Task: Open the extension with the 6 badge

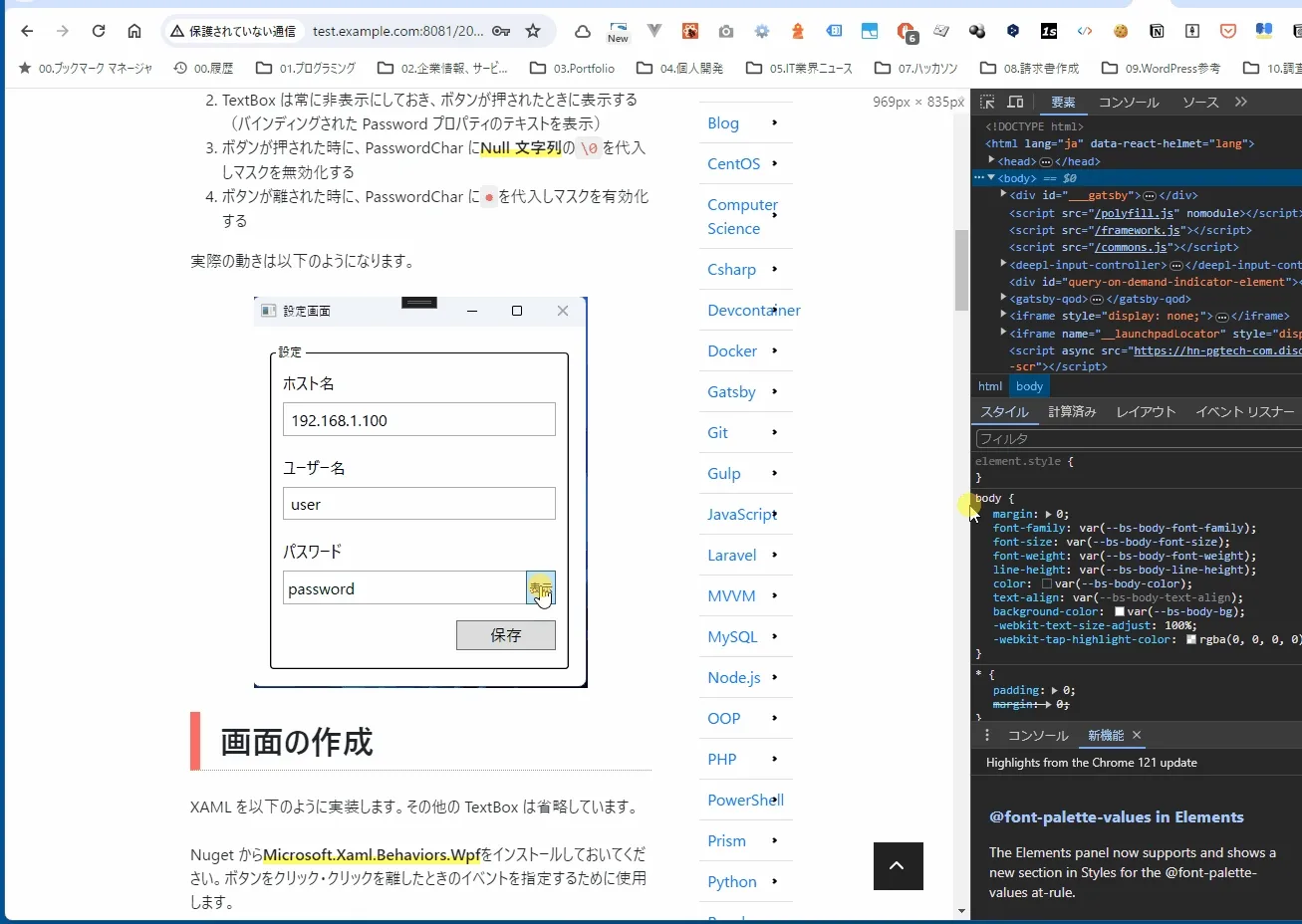Action: coord(906,32)
